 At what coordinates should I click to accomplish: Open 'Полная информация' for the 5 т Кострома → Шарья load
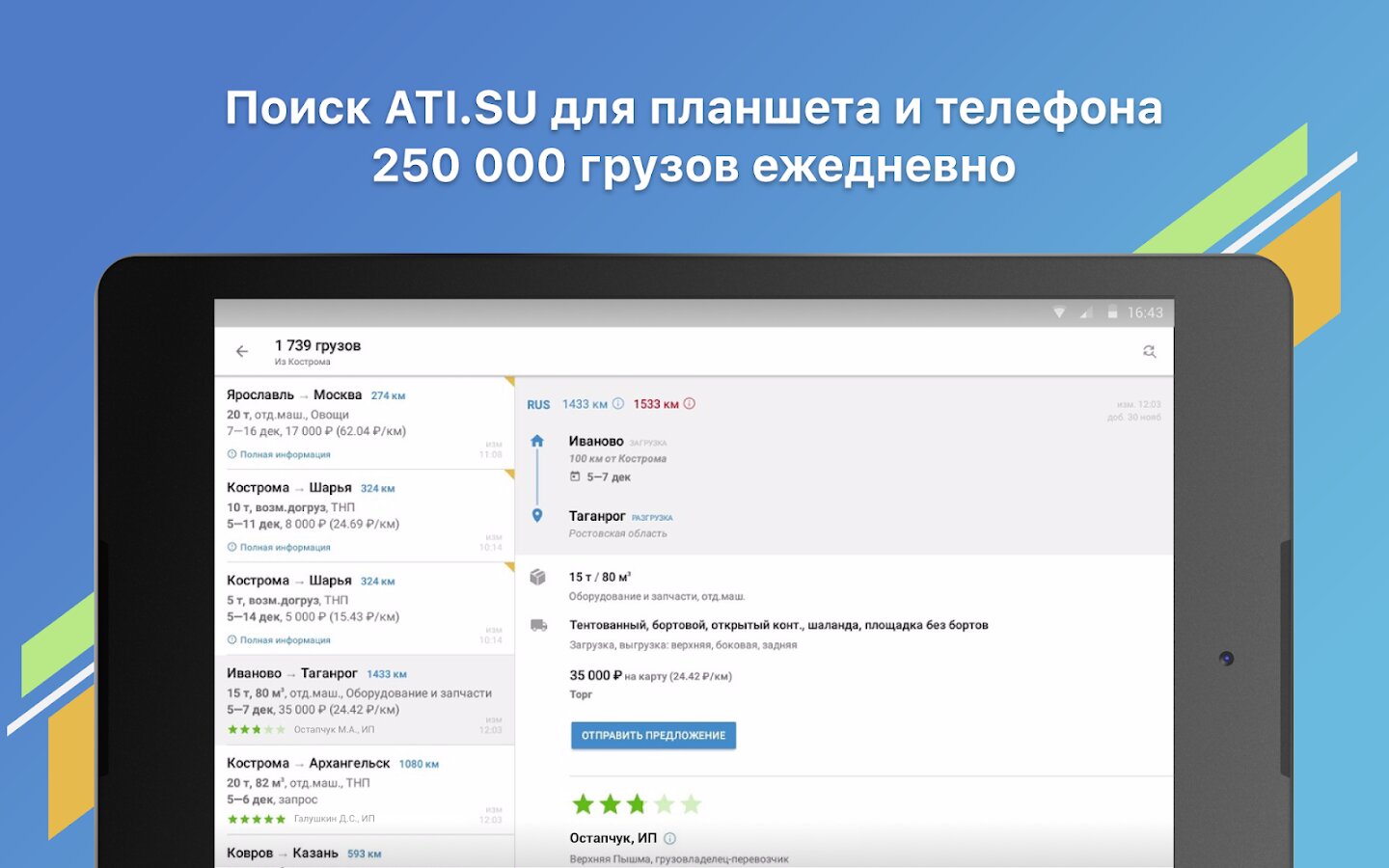coord(279,639)
